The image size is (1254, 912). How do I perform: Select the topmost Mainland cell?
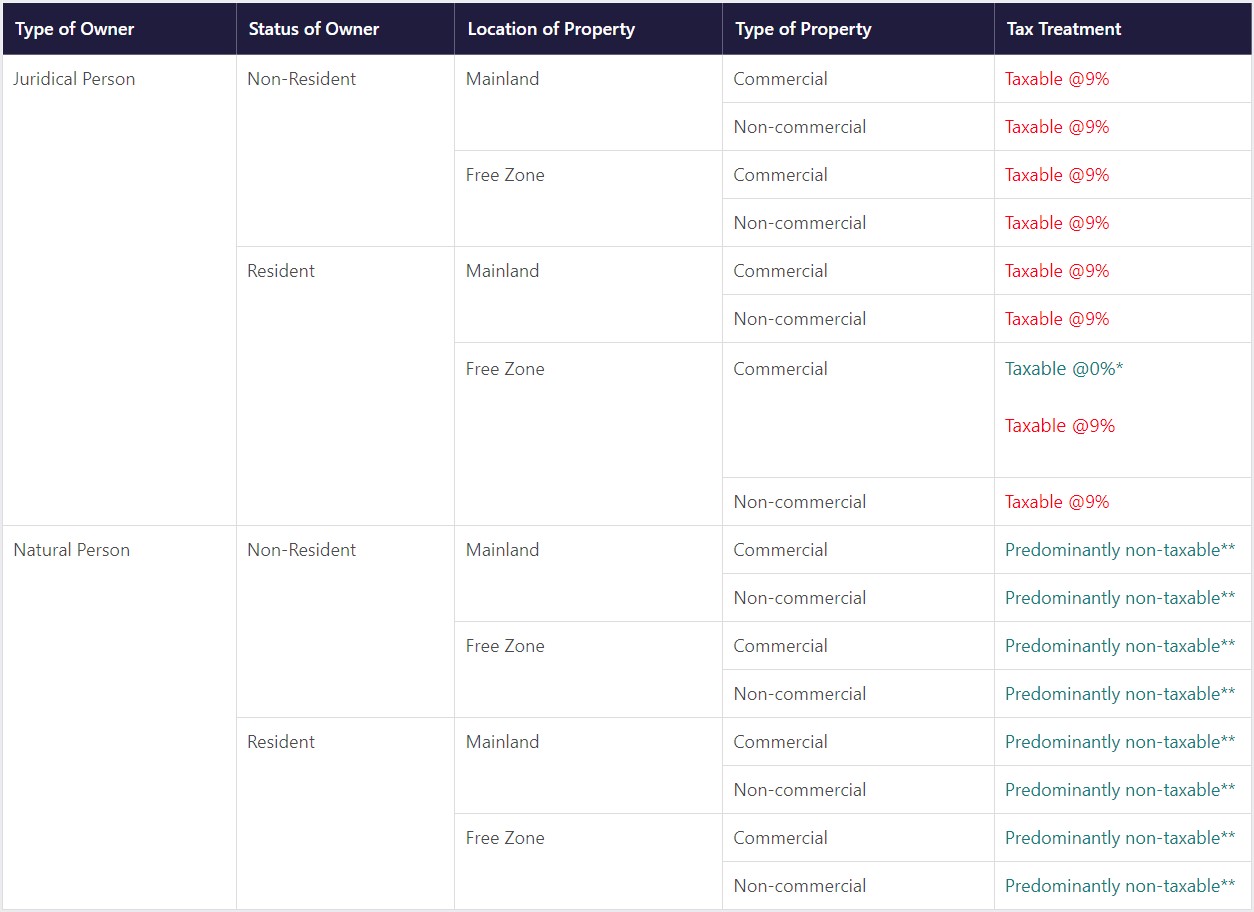click(x=502, y=79)
